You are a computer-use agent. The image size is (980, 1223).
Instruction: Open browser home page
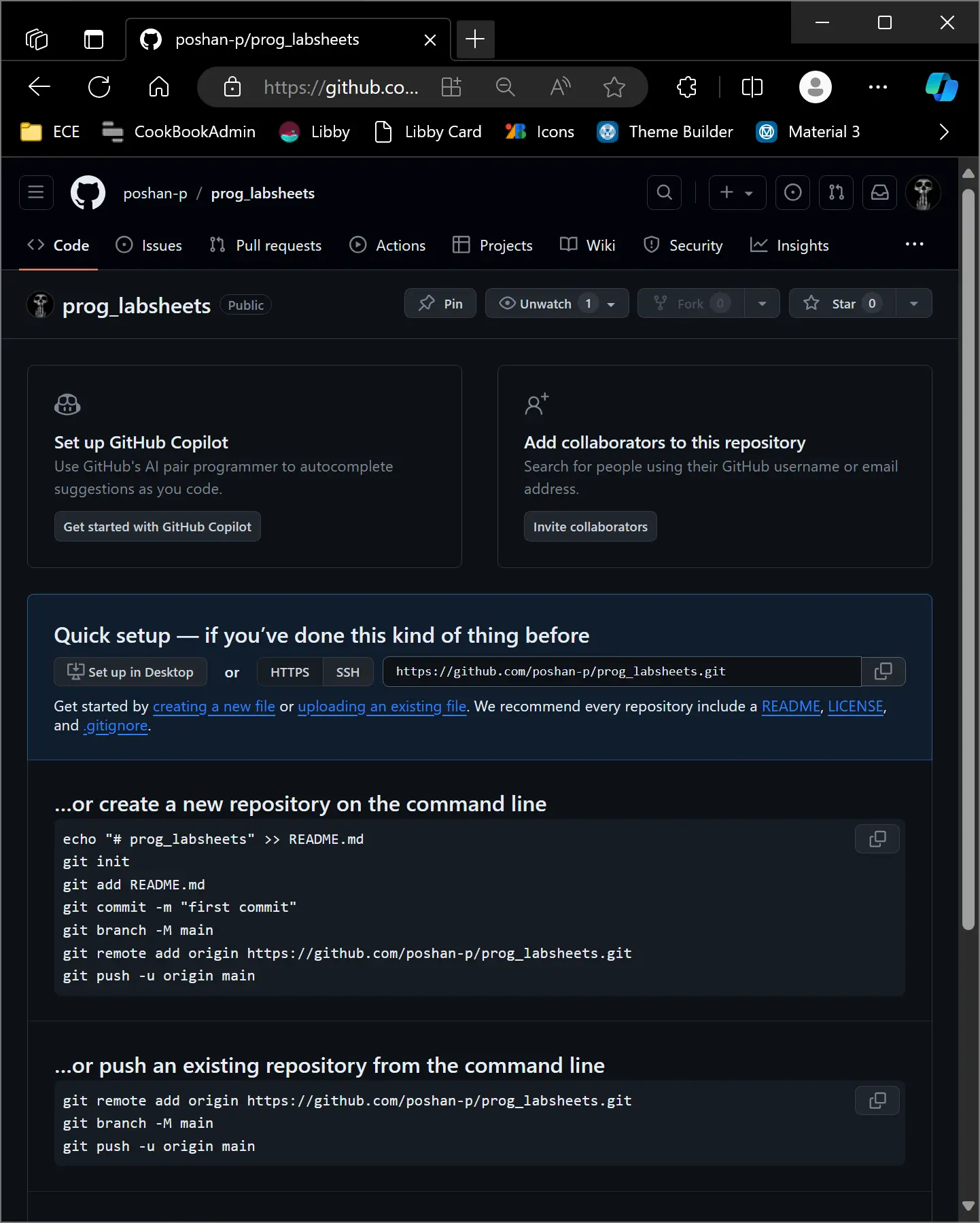tap(159, 87)
